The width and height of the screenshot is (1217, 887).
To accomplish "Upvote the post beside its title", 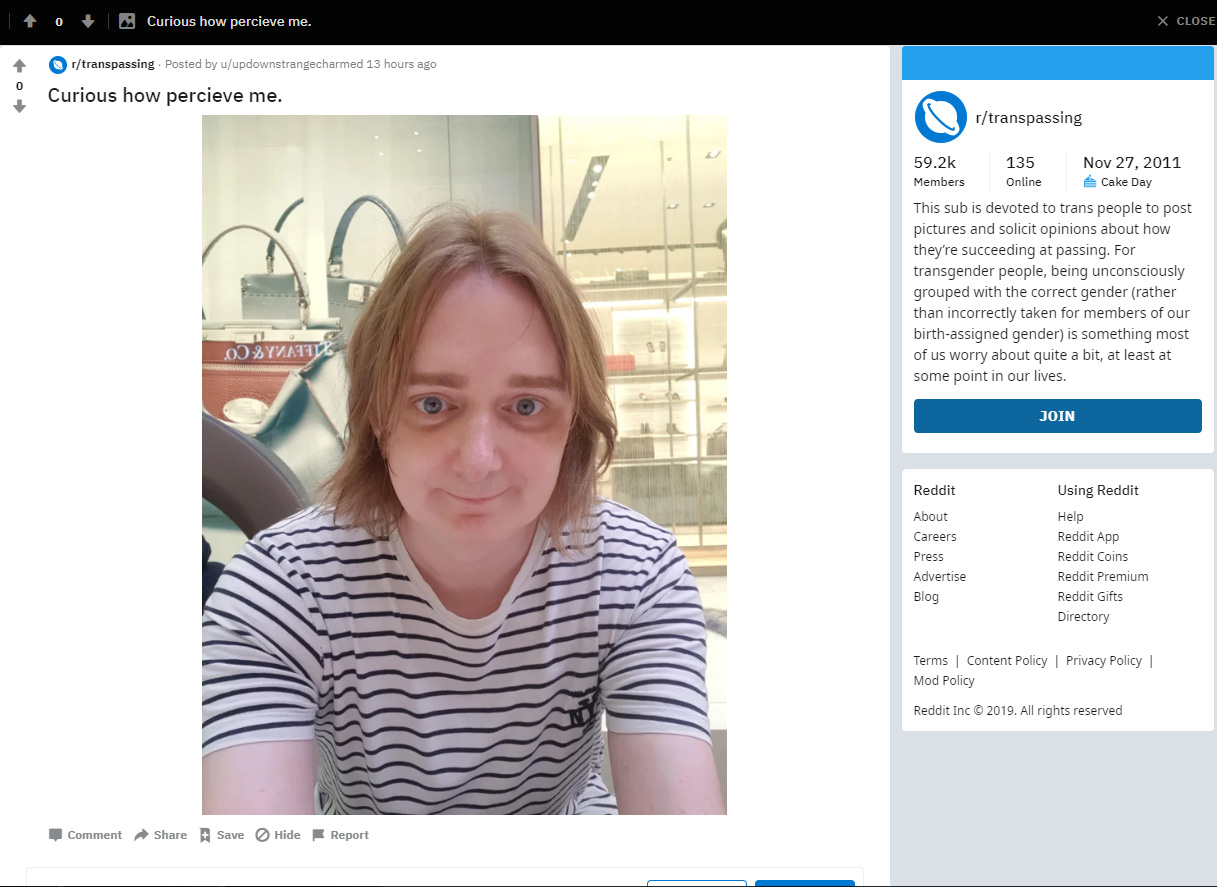I will 19,66.
